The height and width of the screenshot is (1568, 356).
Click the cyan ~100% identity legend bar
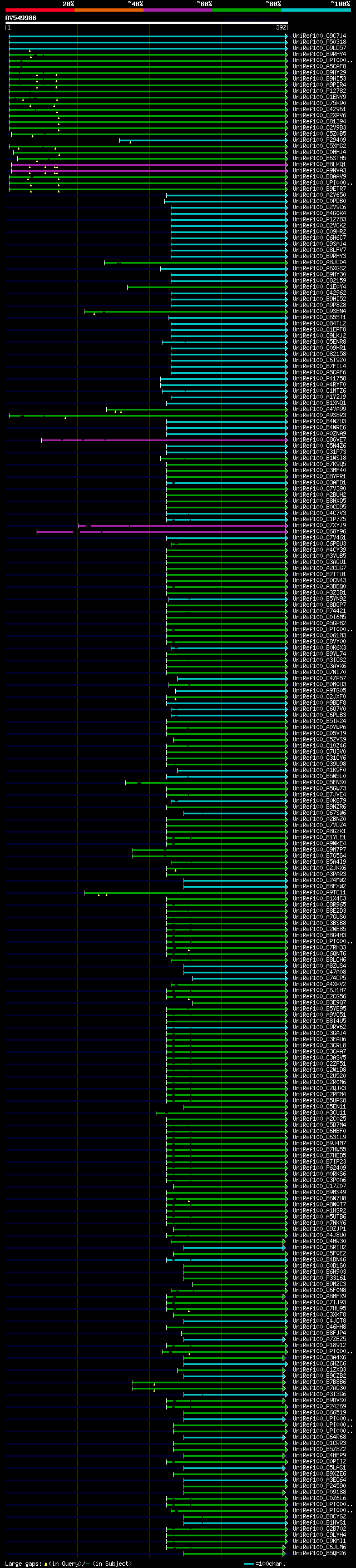click(316, 10)
